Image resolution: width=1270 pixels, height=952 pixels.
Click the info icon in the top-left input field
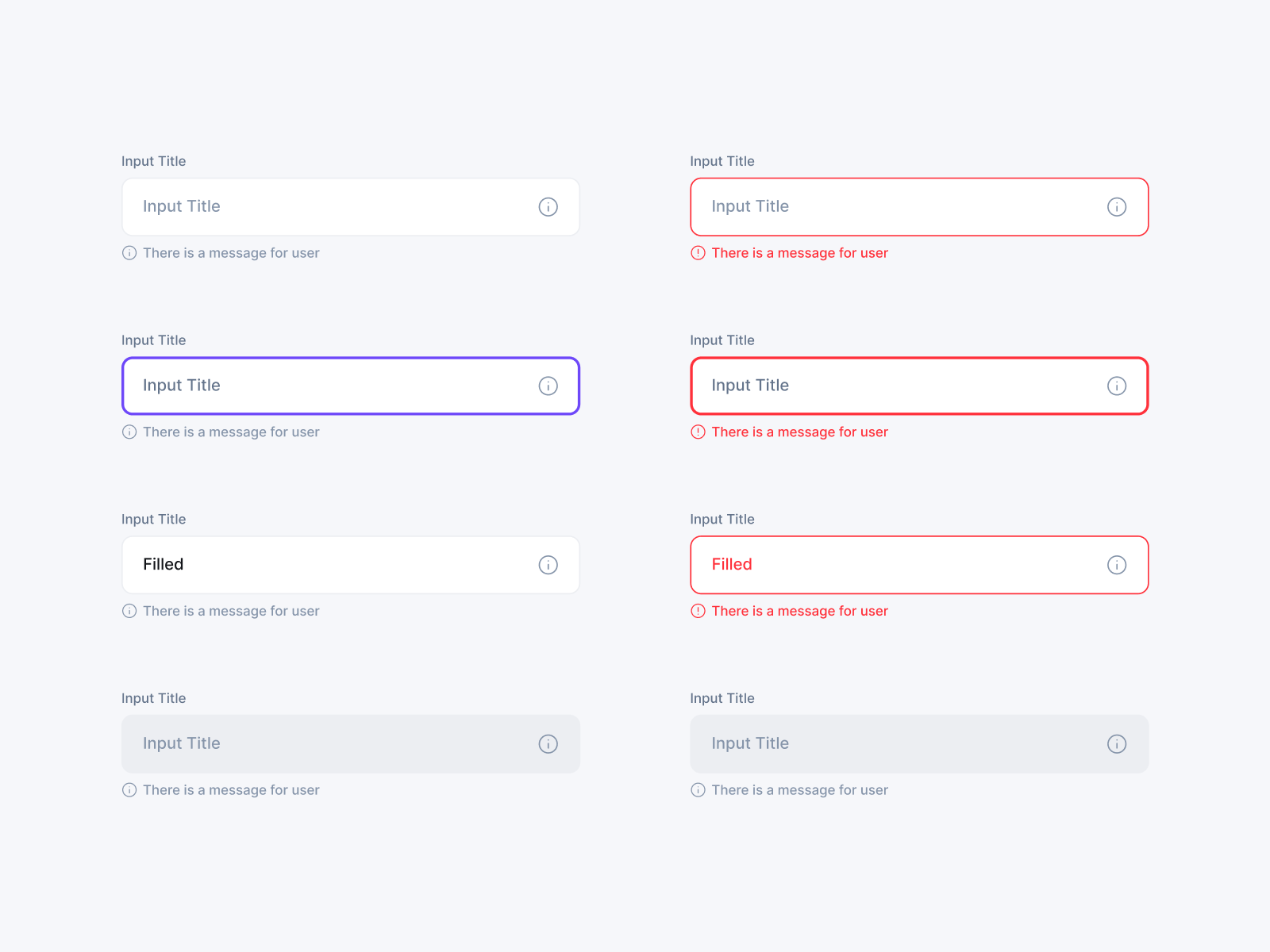click(548, 206)
